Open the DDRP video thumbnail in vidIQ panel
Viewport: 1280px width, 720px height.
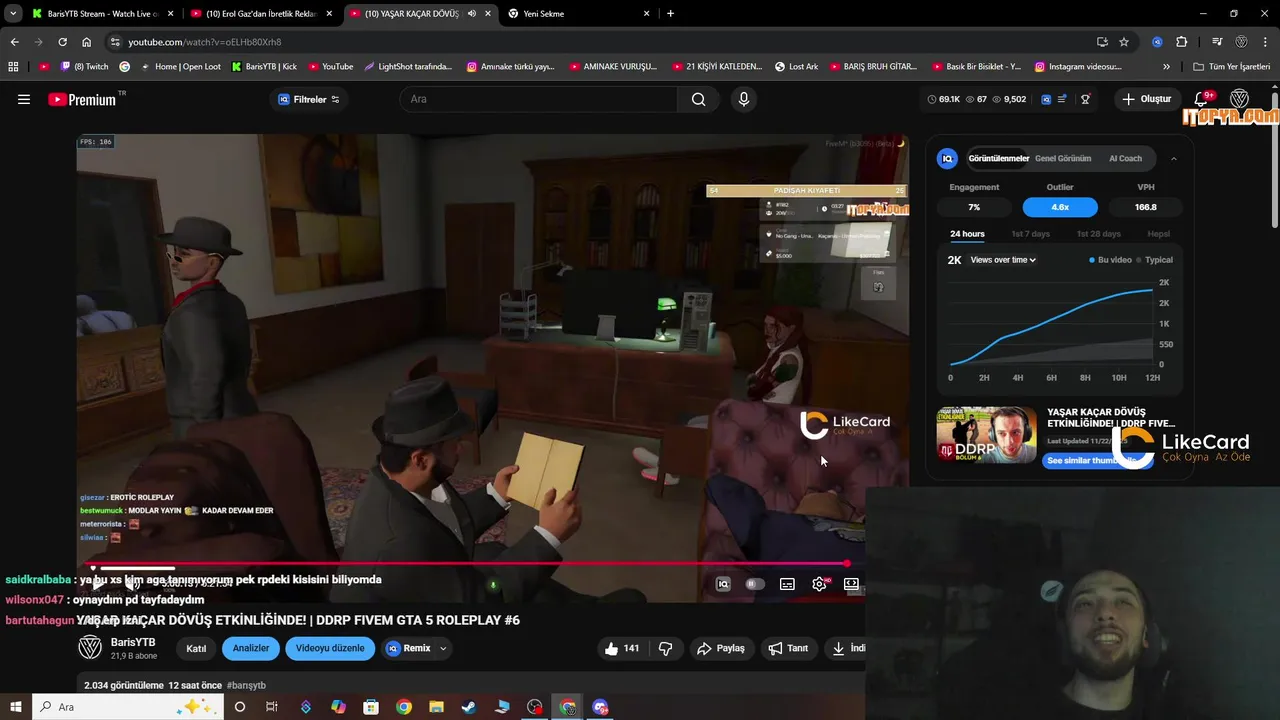pos(986,434)
